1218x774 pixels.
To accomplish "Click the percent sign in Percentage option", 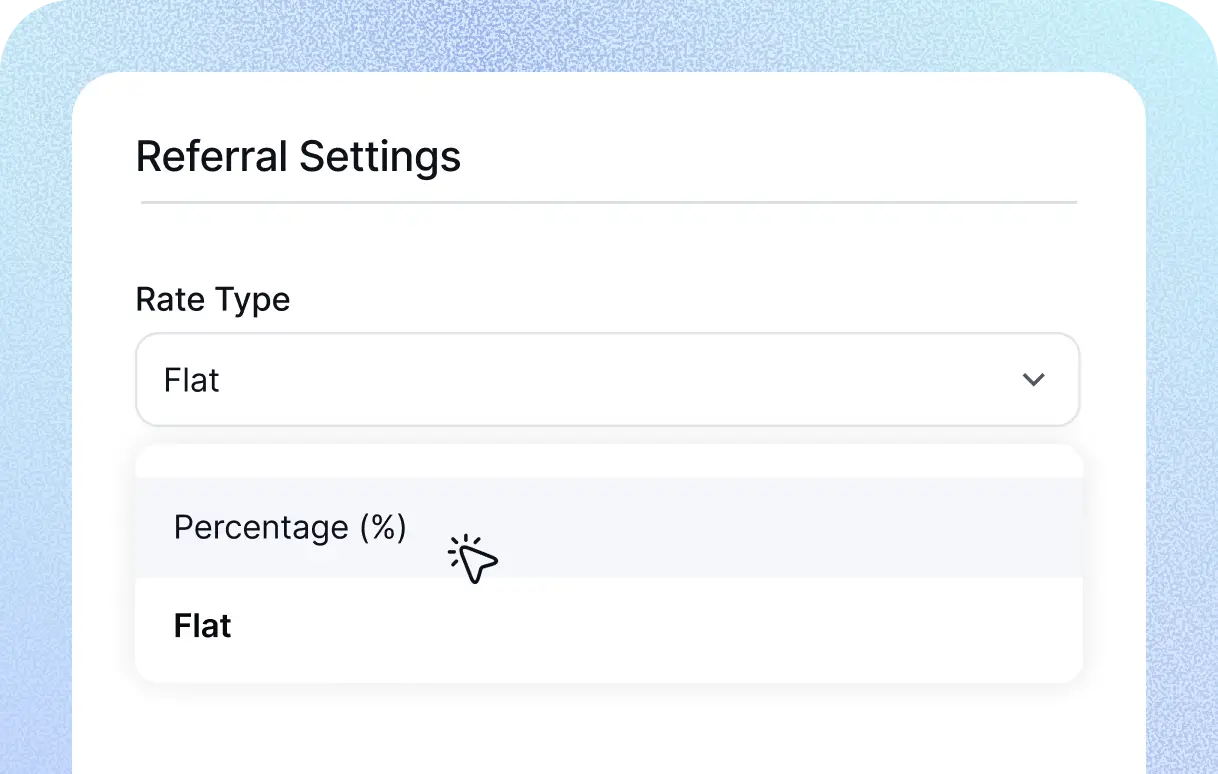I will [x=382, y=527].
